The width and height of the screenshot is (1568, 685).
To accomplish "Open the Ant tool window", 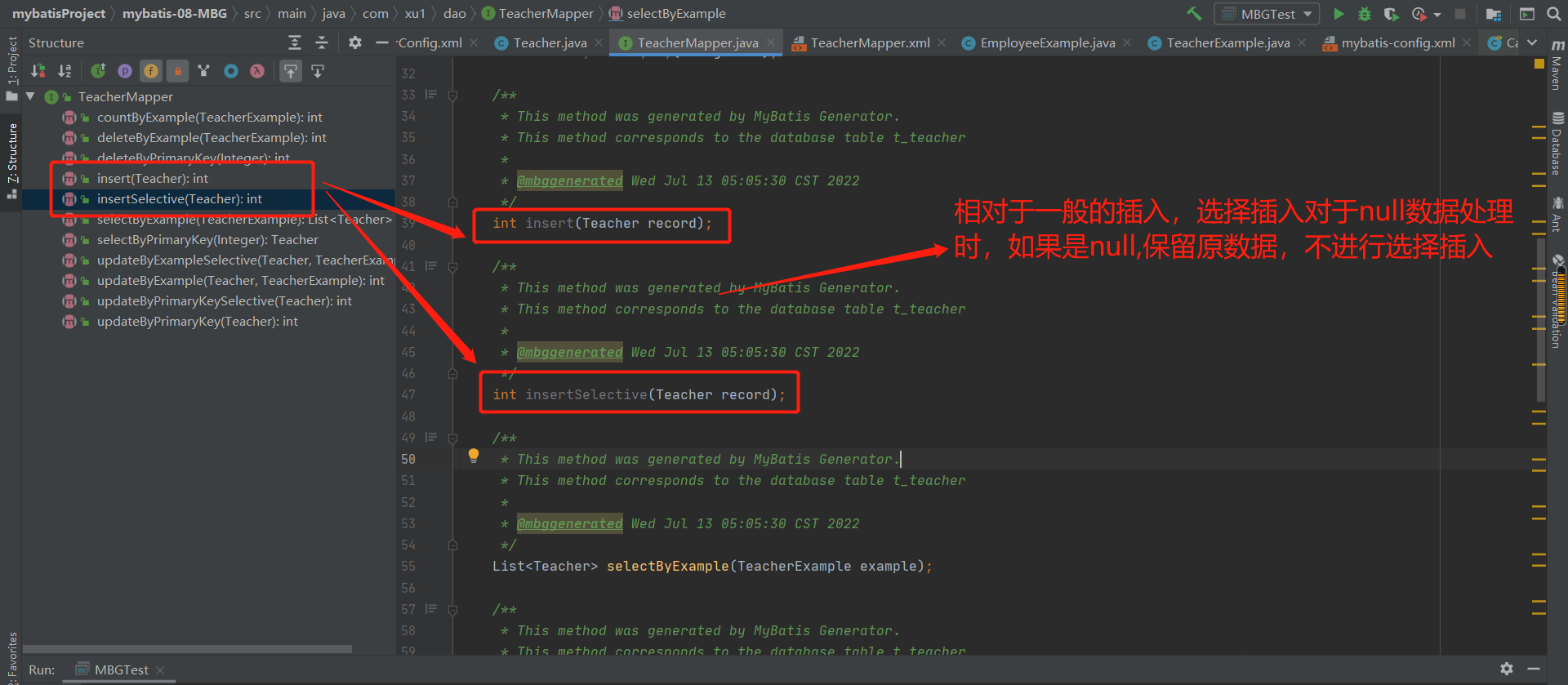I will 1557,214.
